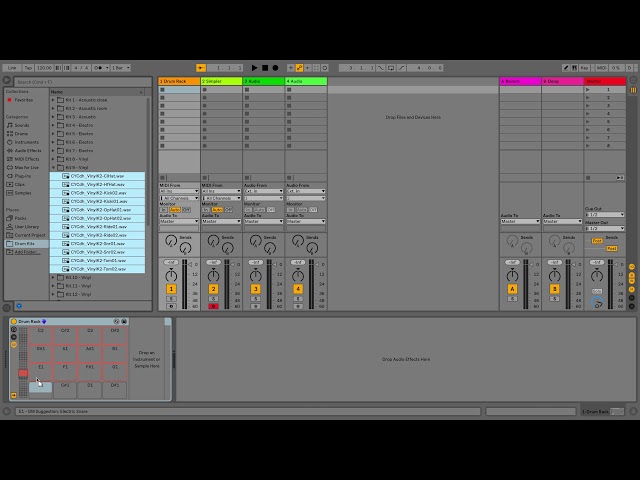640x480 pixels.
Task: Click the transport Record button
Action: click(x=276, y=68)
